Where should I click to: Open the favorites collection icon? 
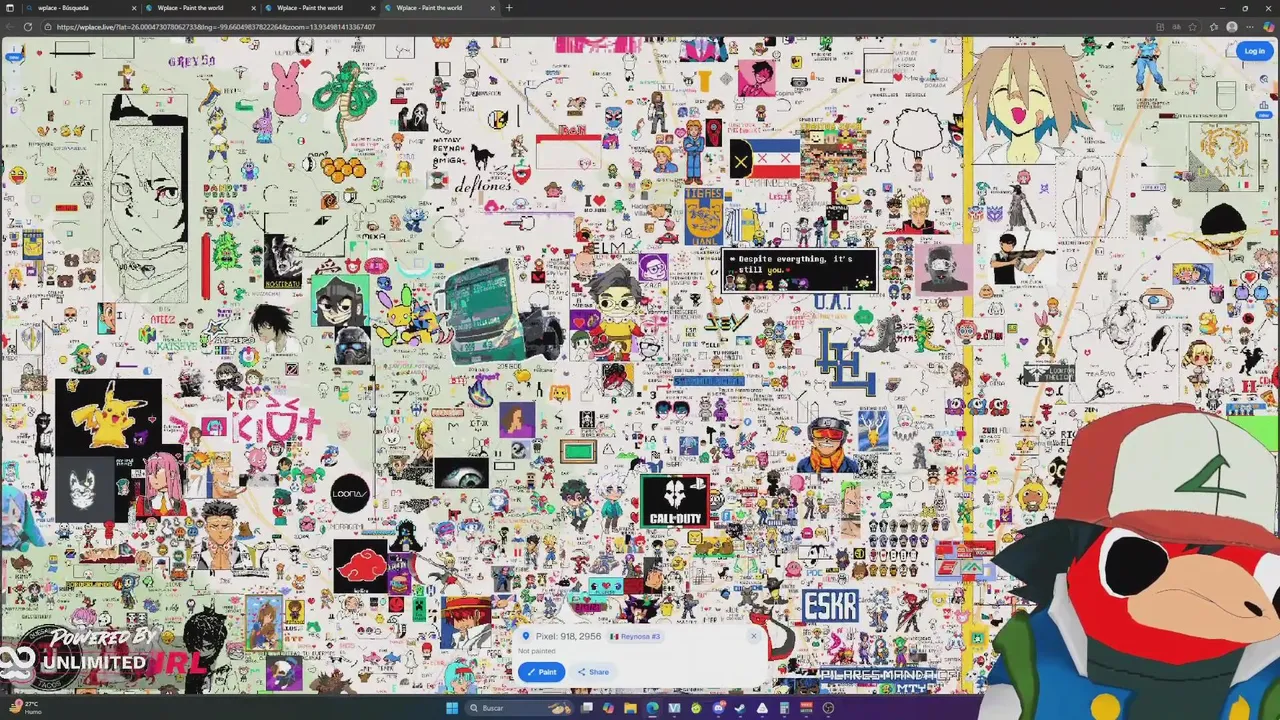coord(1214,27)
